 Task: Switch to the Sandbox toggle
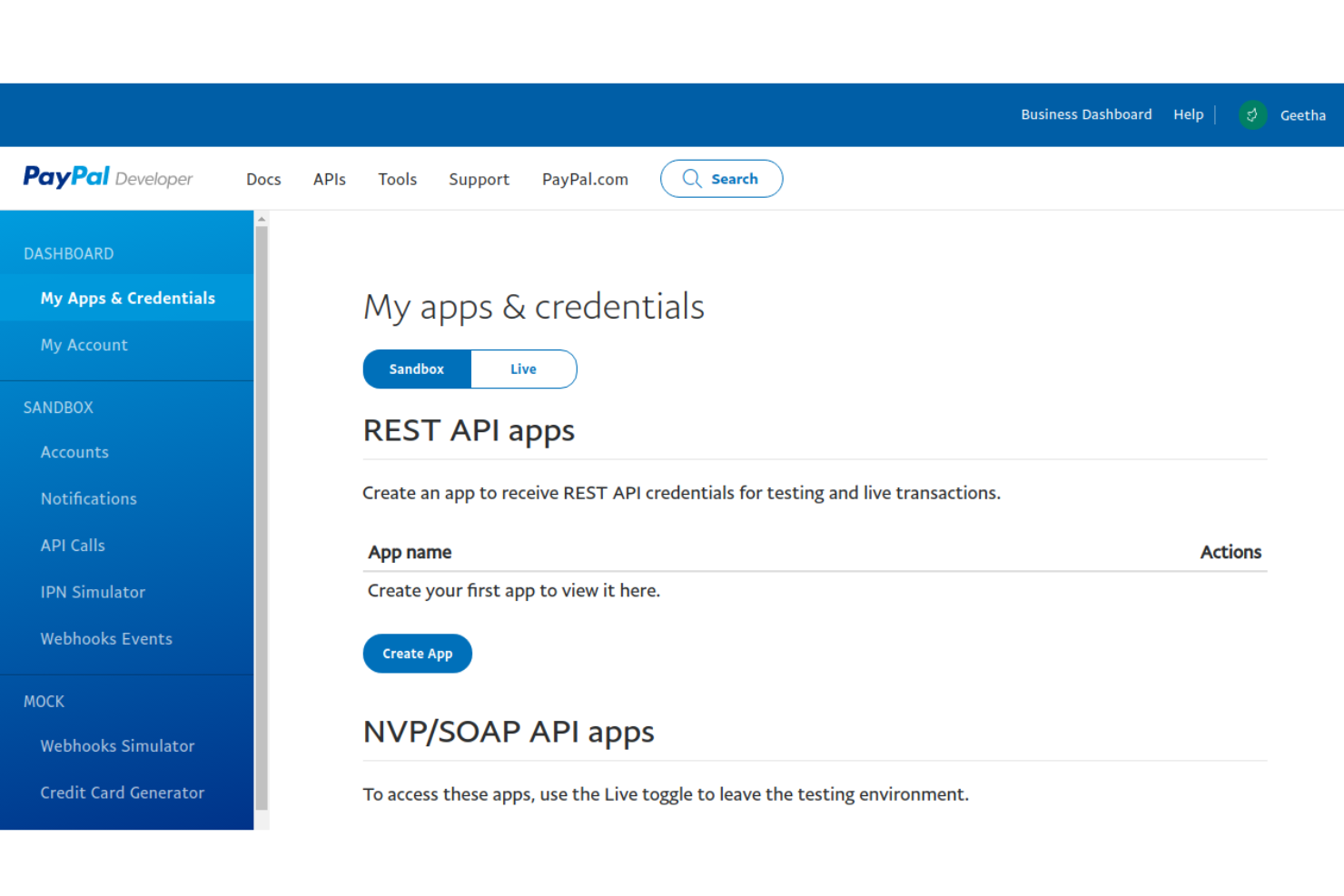click(417, 369)
